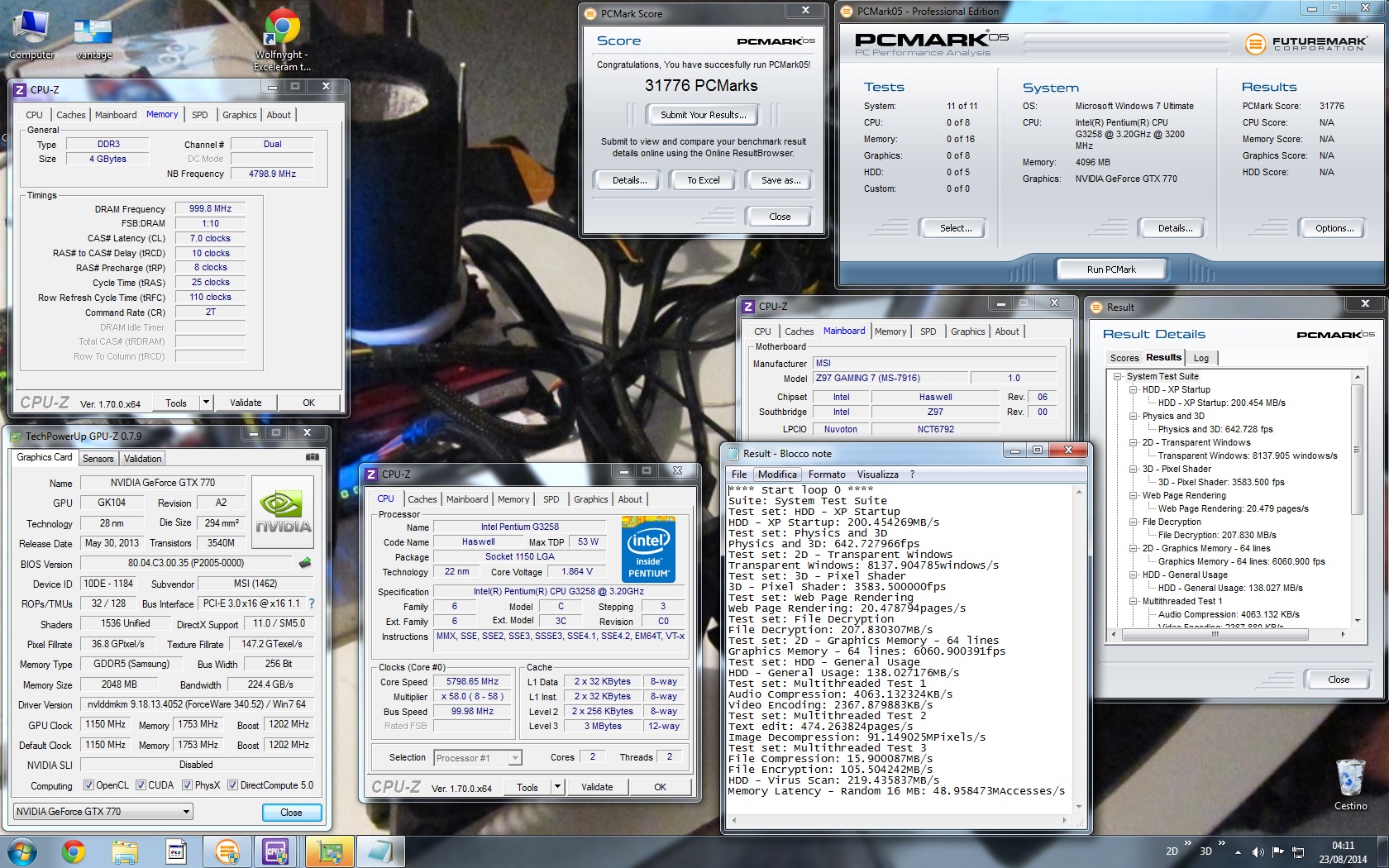
Task: Open volume speaker tray icon
Action: pos(1258,851)
